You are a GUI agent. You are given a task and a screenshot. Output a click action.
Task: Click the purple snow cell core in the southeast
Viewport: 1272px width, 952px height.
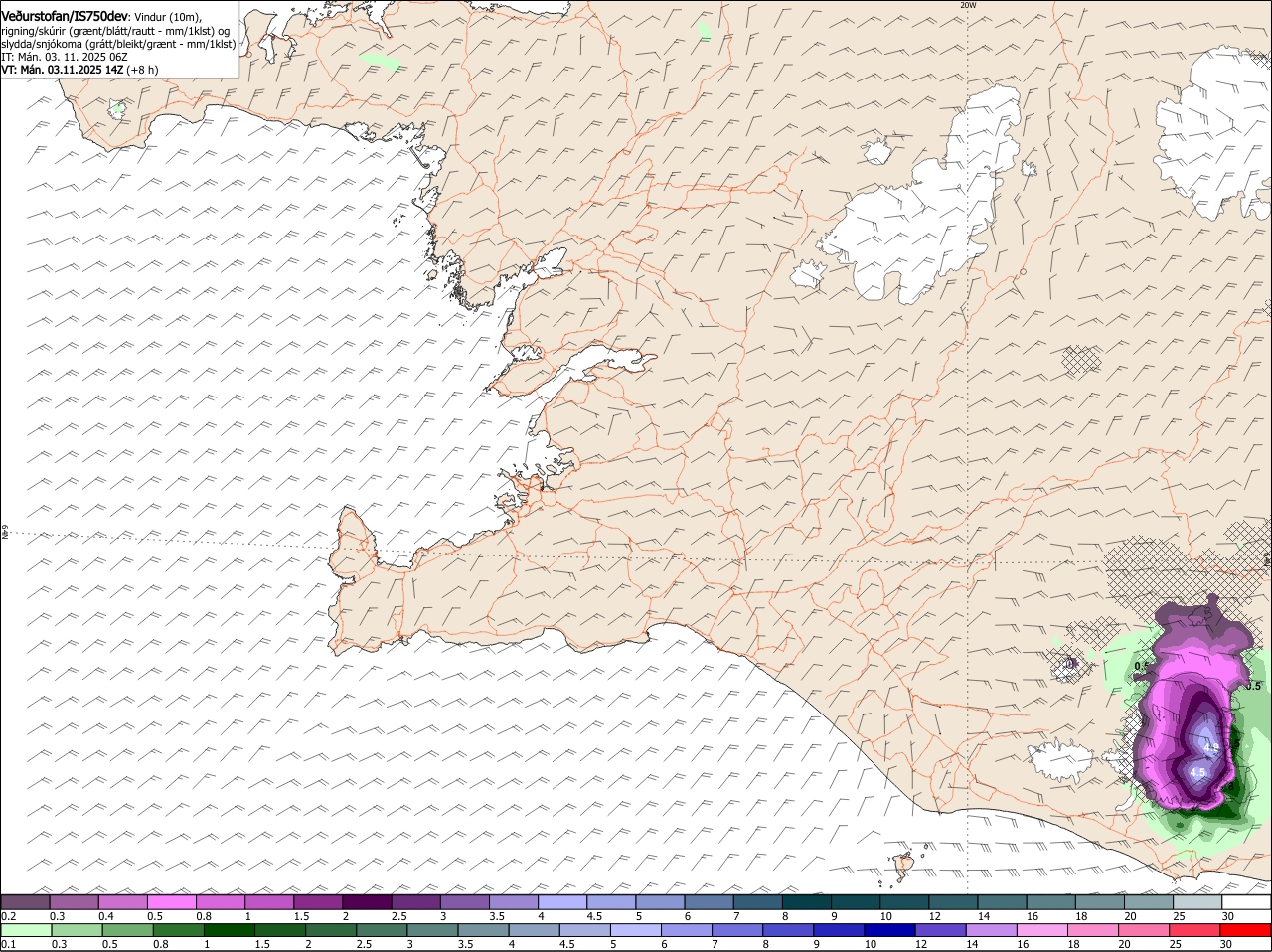1199,740
